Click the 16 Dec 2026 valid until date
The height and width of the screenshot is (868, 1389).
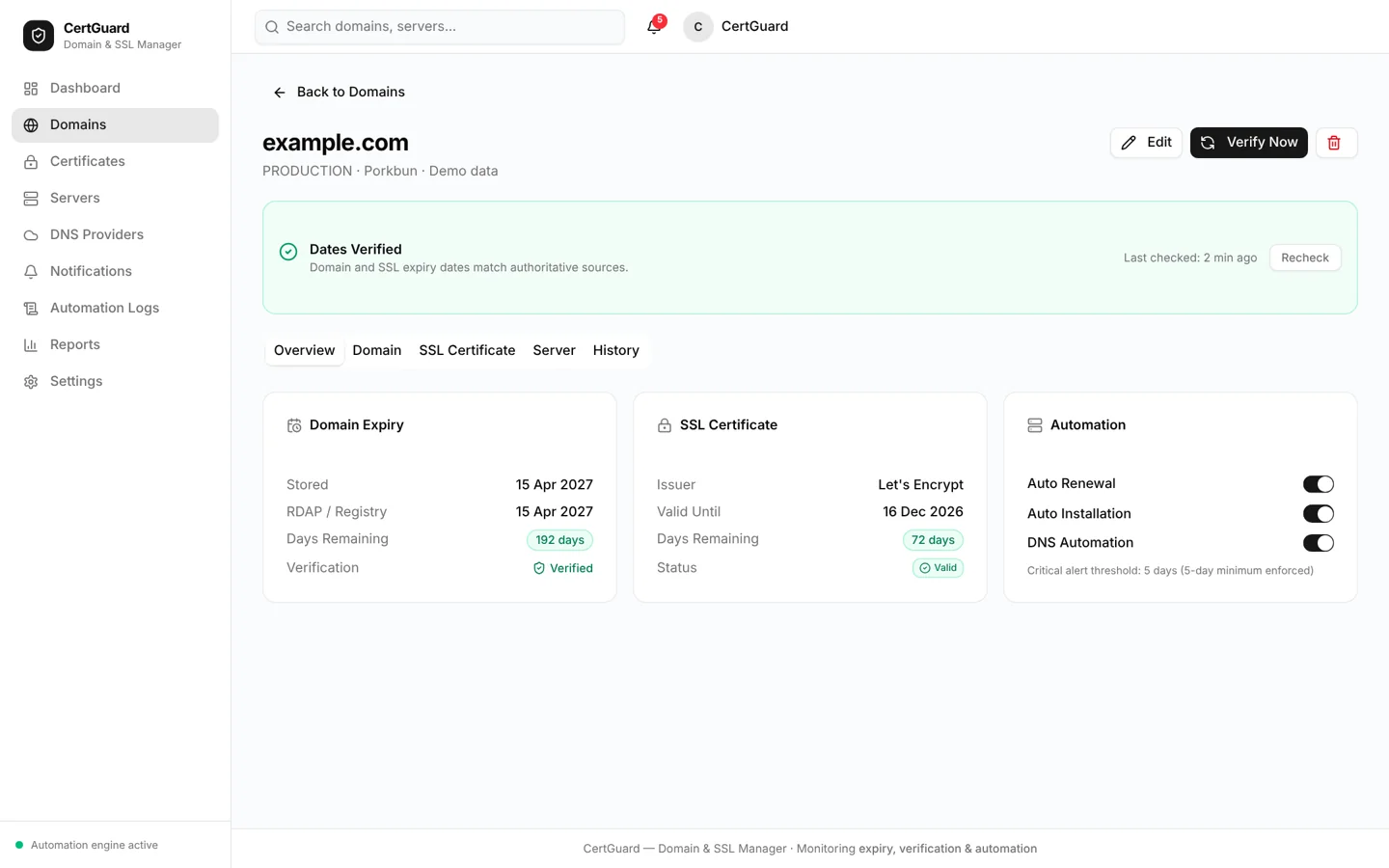[x=923, y=512]
